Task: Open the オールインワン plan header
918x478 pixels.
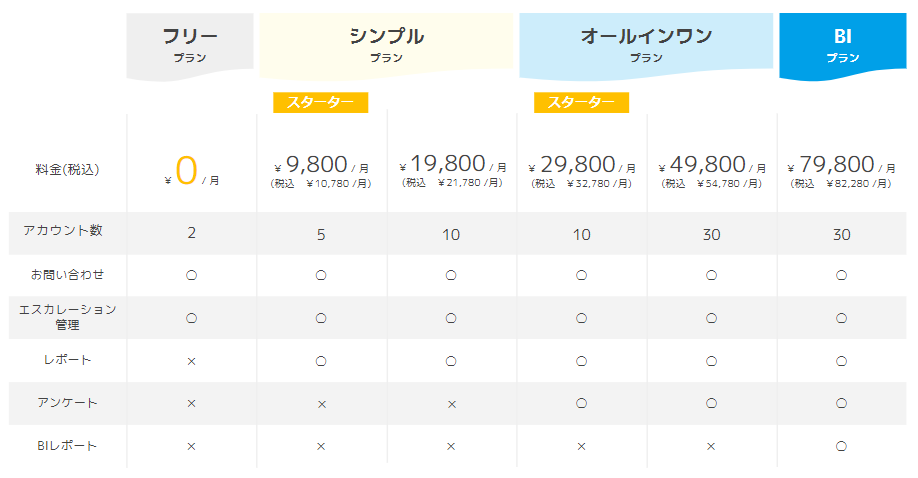Action: click(x=646, y=45)
